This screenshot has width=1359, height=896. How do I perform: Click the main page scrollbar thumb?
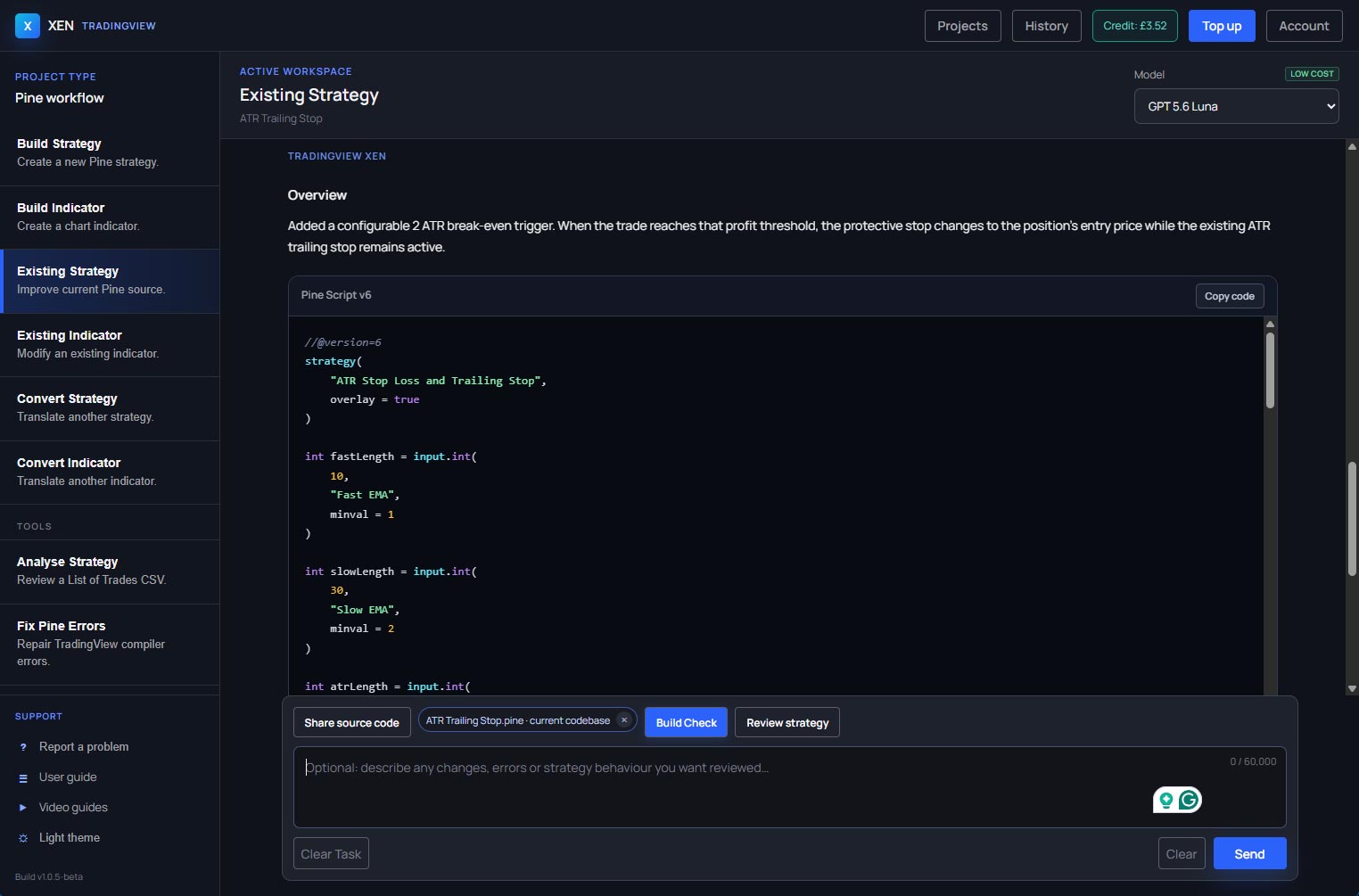(1352, 519)
